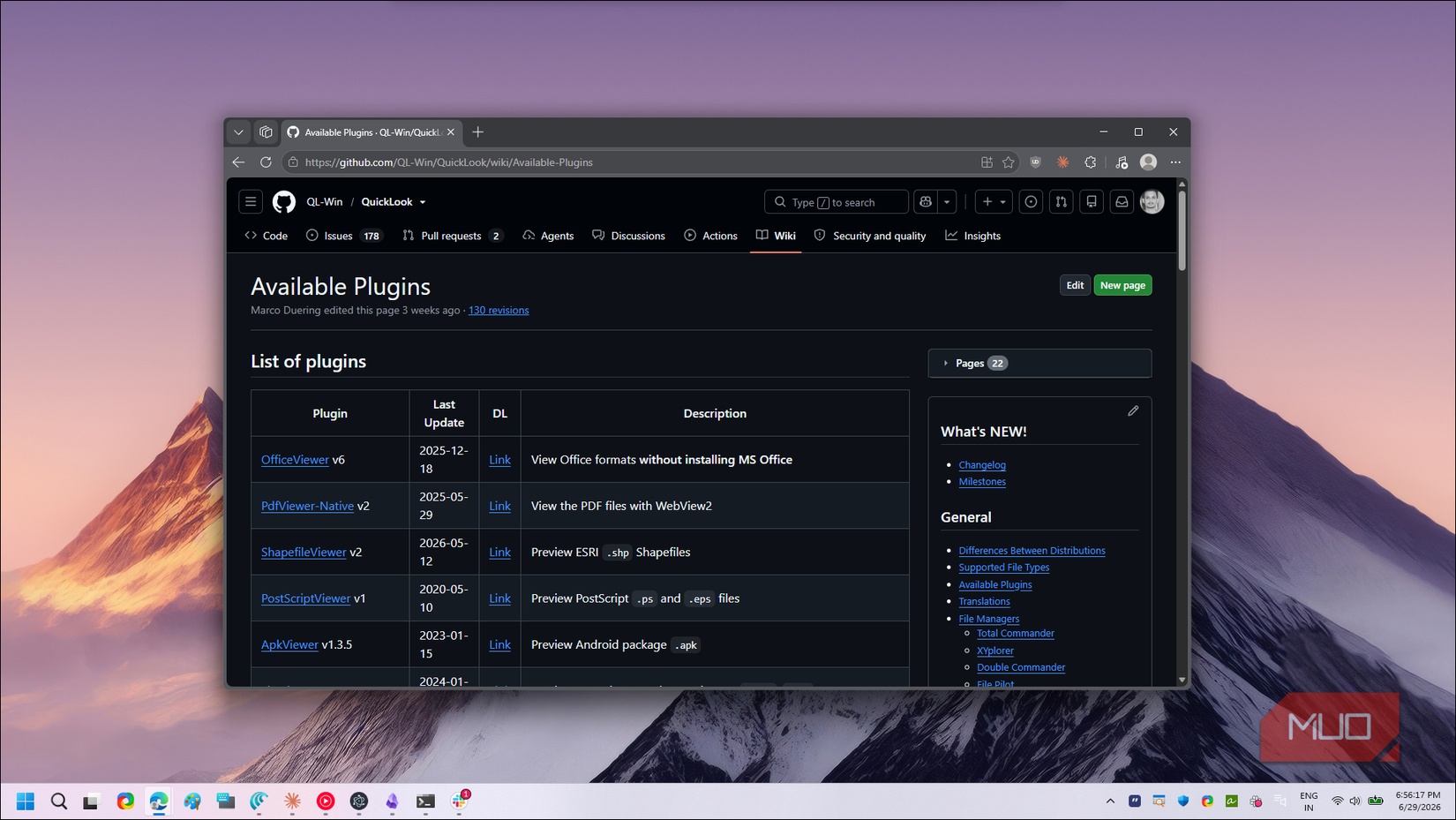Expand the Pages 22 disclosure

(x=1039, y=363)
